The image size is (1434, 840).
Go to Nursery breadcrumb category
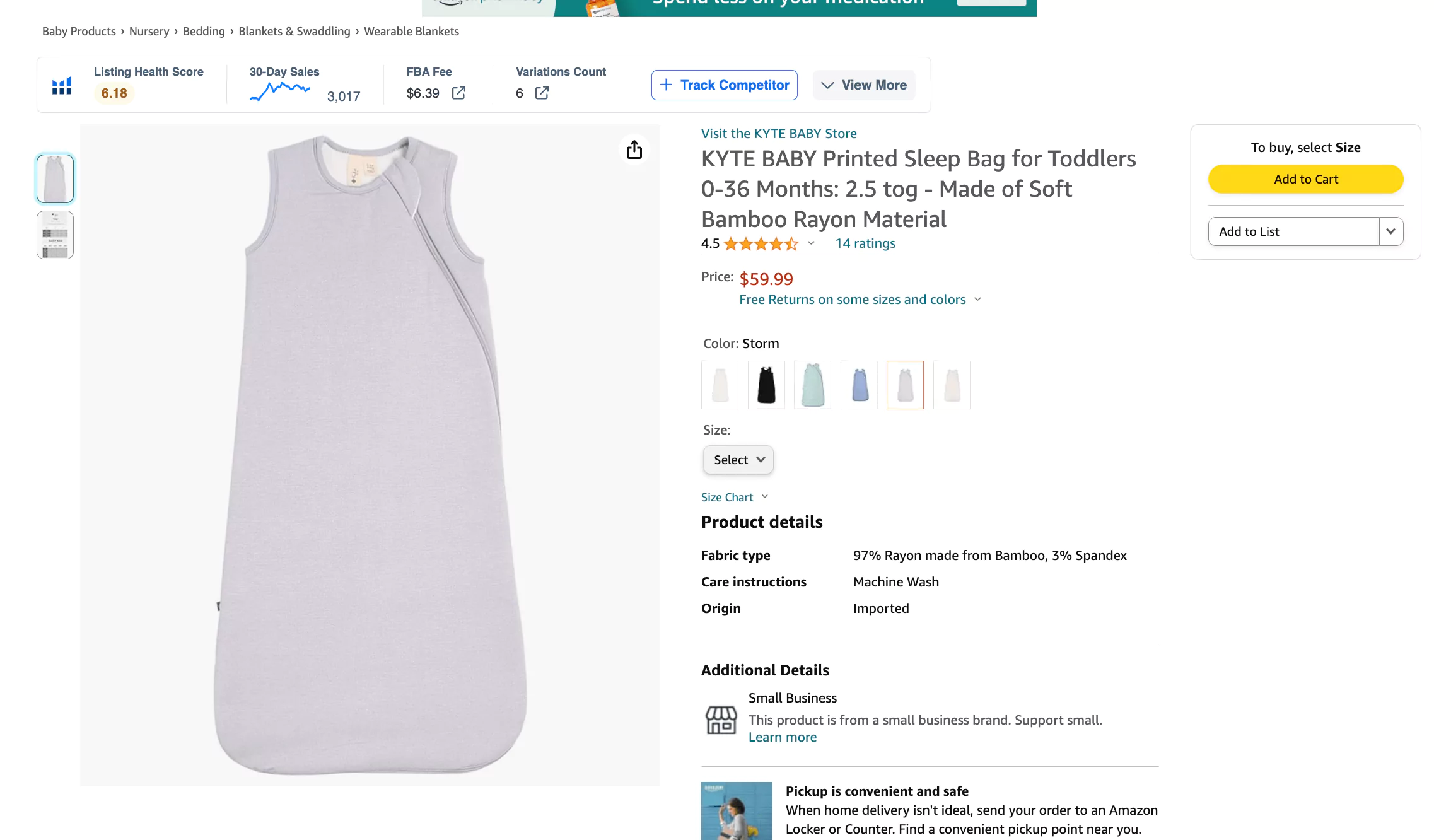pyautogui.click(x=149, y=32)
